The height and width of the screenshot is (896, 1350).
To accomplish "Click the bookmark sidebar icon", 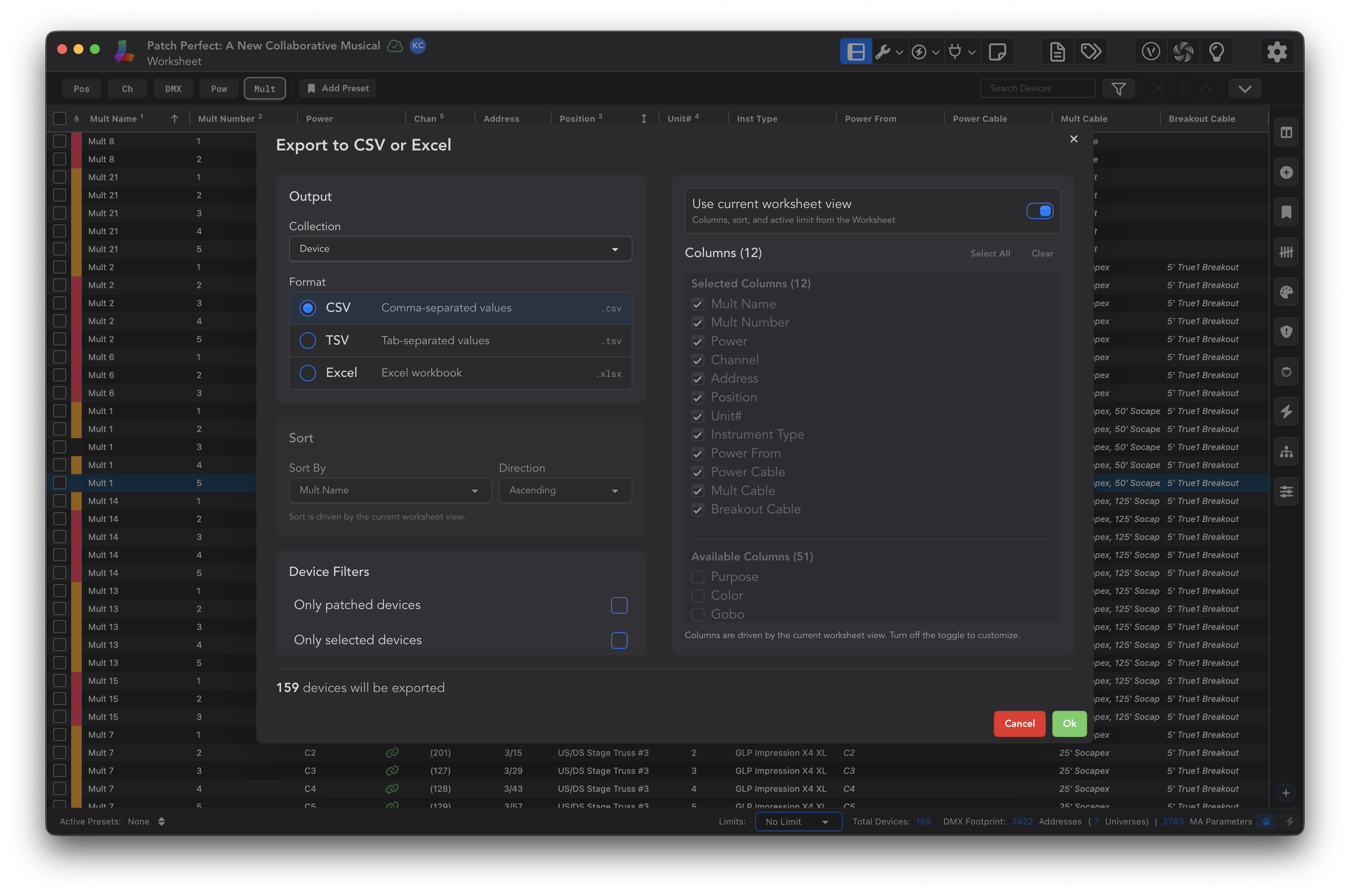I will click(1286, 213).
